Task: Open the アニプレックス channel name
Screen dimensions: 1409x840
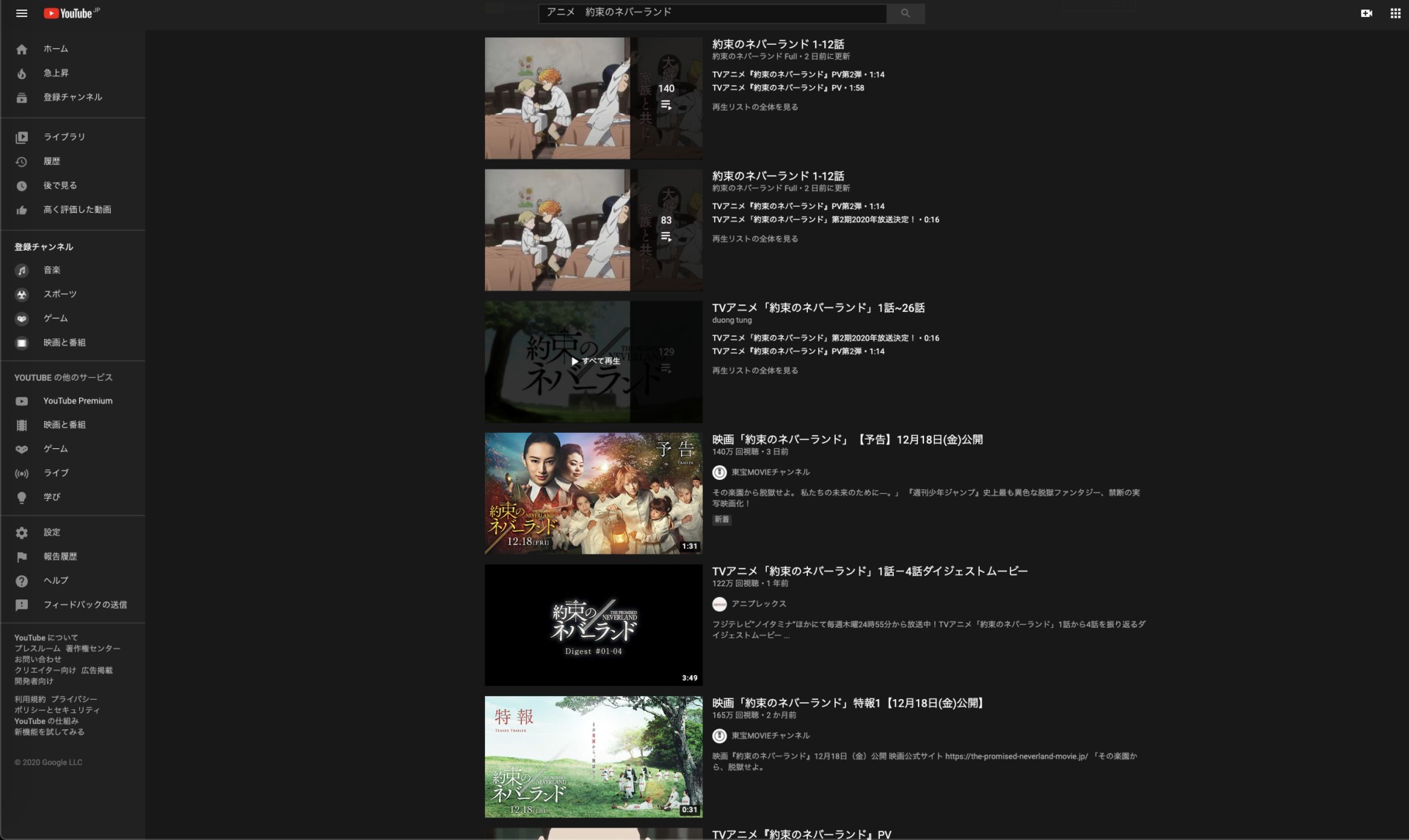Action: pyautogui.click(x=759, y=604)
